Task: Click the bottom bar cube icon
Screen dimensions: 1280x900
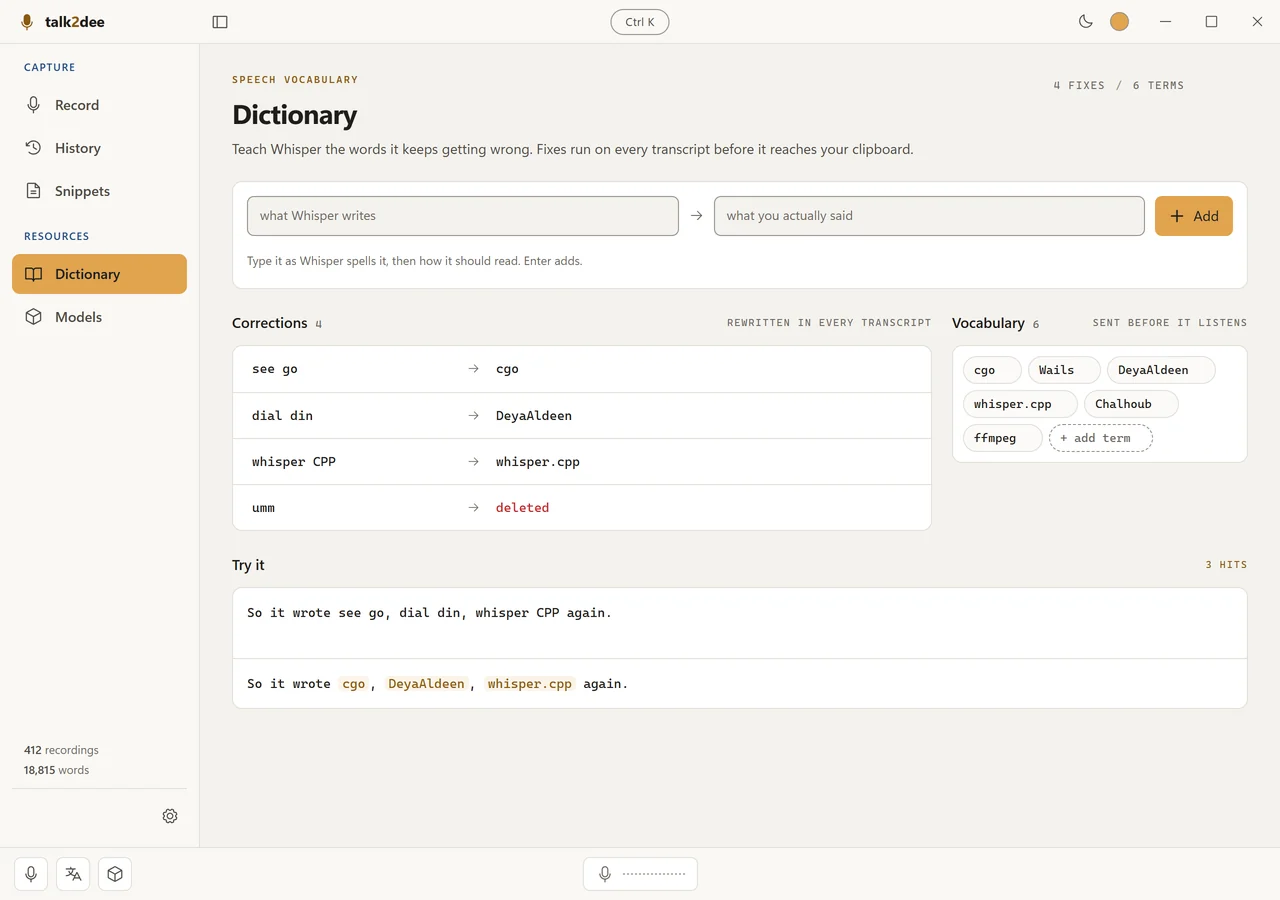Action: (115, 874)
